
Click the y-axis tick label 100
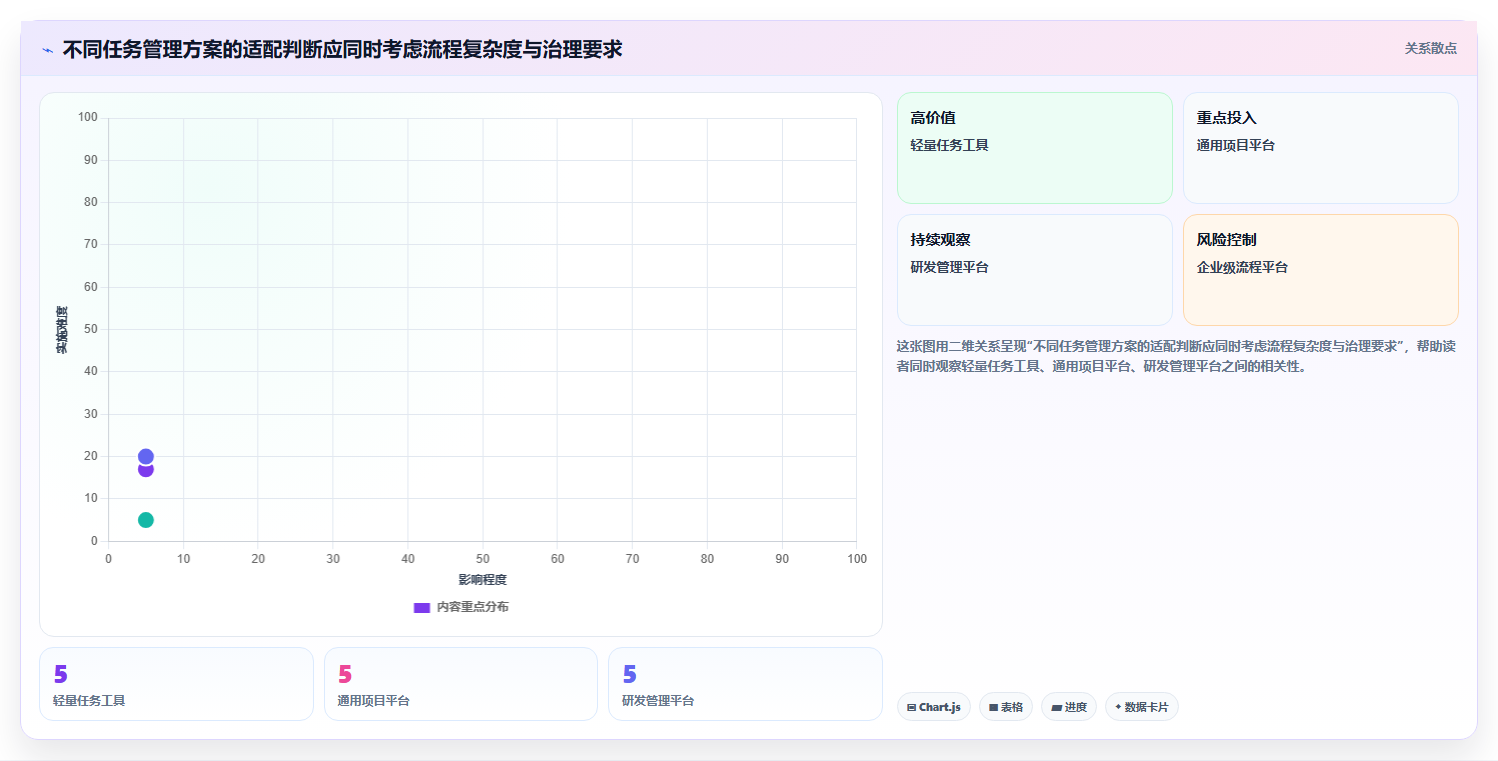[88, 118]
